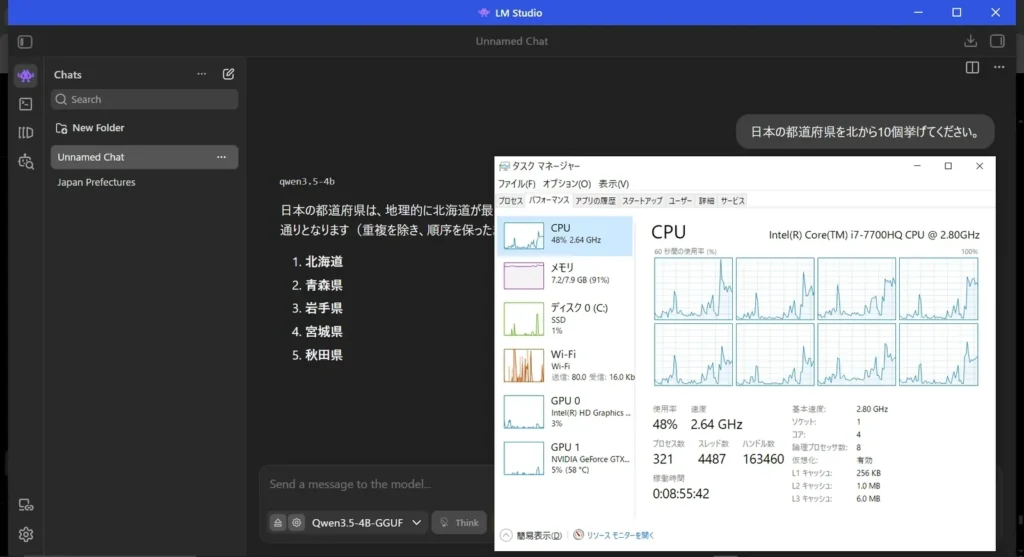Select Wi-Fi in performance list

(566, 365)
